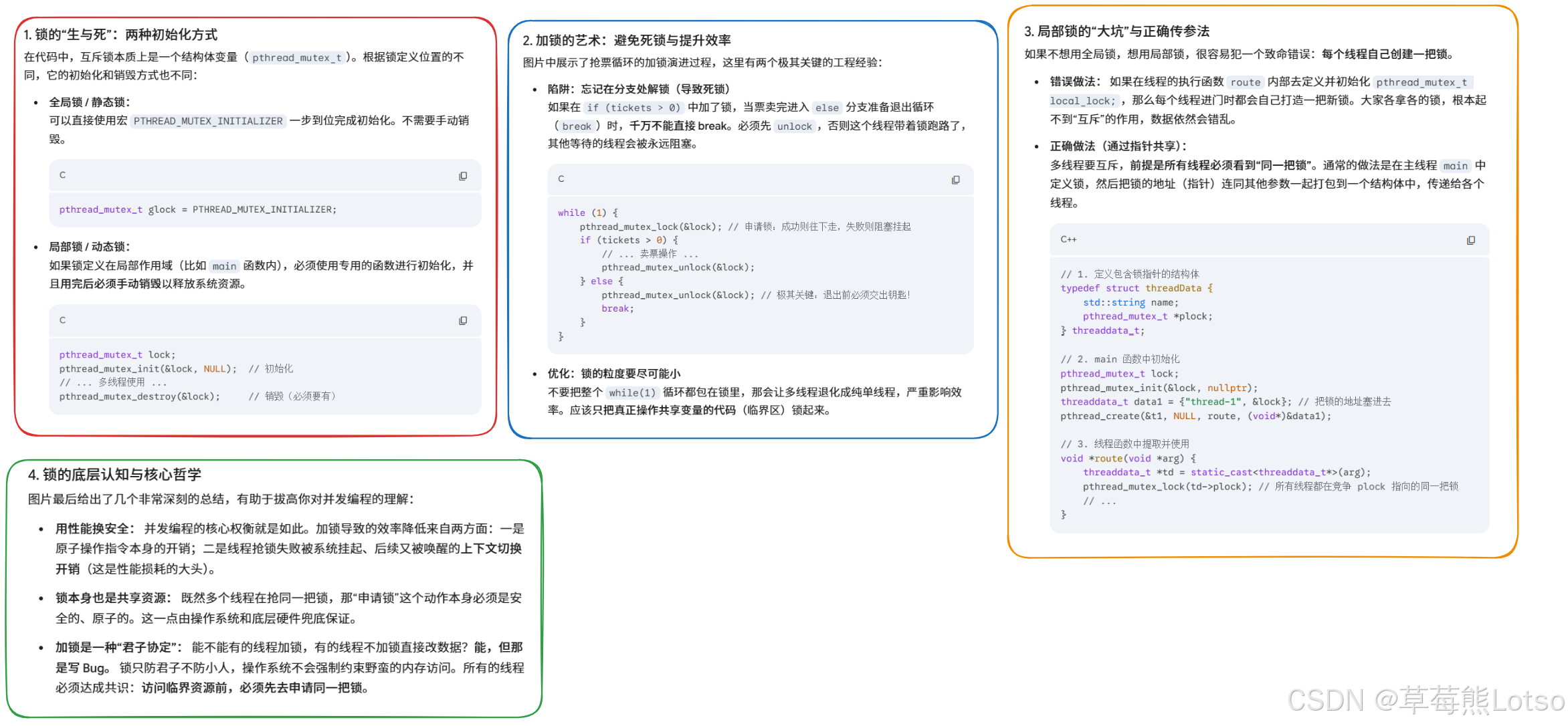Copy the glock PTHREAD_MUTEX_INITIALIZER code block
Screen dimensions: 1568x726
(x=463, y=176)
